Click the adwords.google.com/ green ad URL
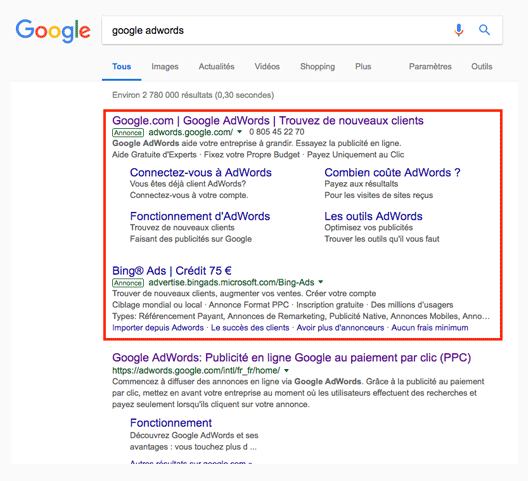The width and height of the screenshot is (528, 481). click(191, 132)
